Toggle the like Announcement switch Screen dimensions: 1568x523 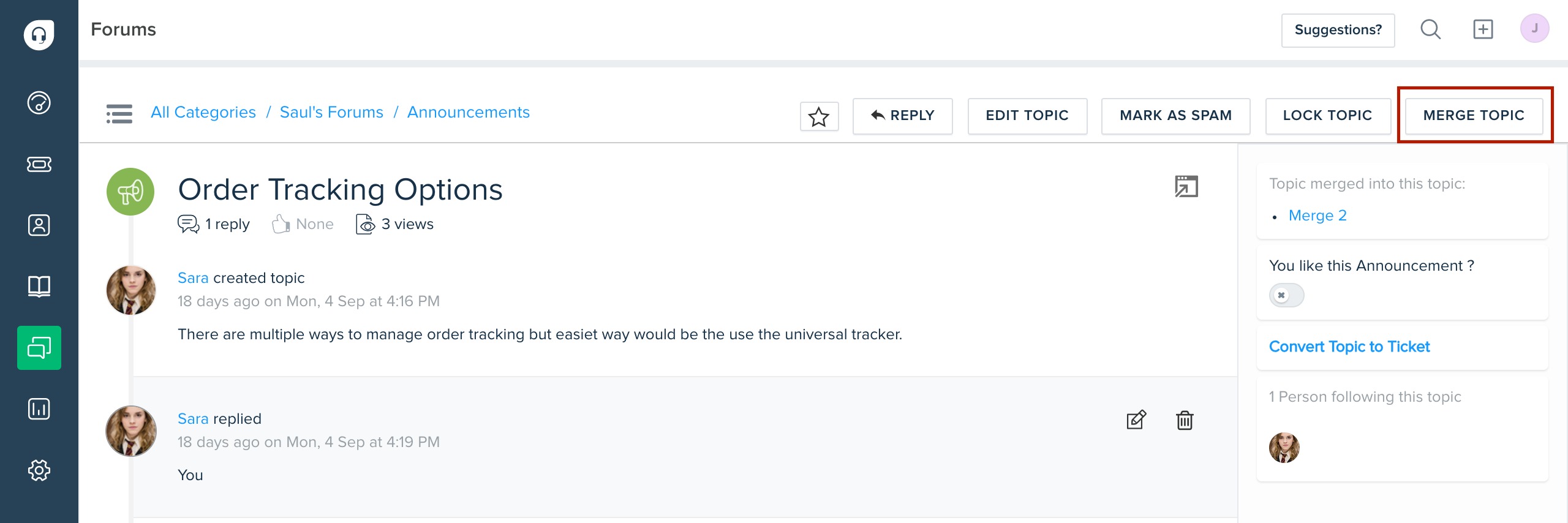pyautogui.click(x=1286, y=295)
